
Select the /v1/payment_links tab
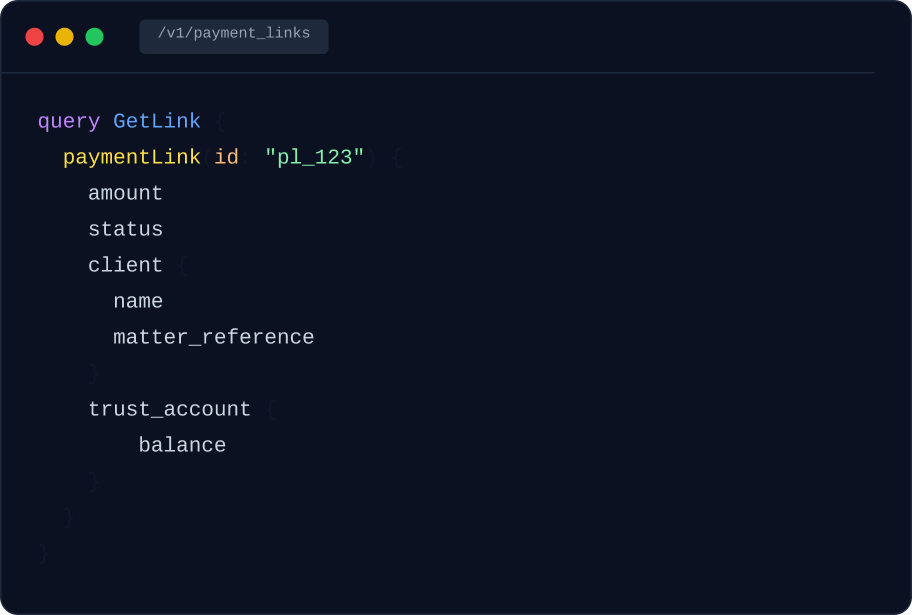(234, 35)
